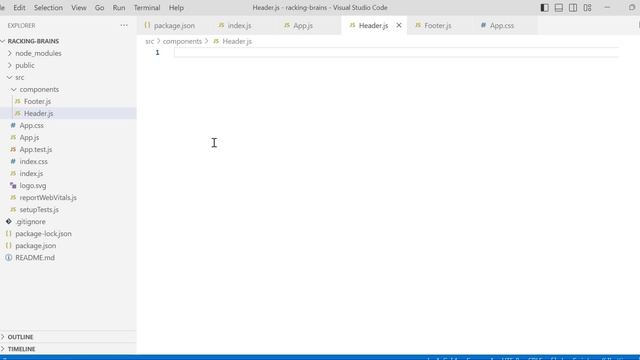Collapse the components folder
640x360 pixels.
(x=39, y=89)
